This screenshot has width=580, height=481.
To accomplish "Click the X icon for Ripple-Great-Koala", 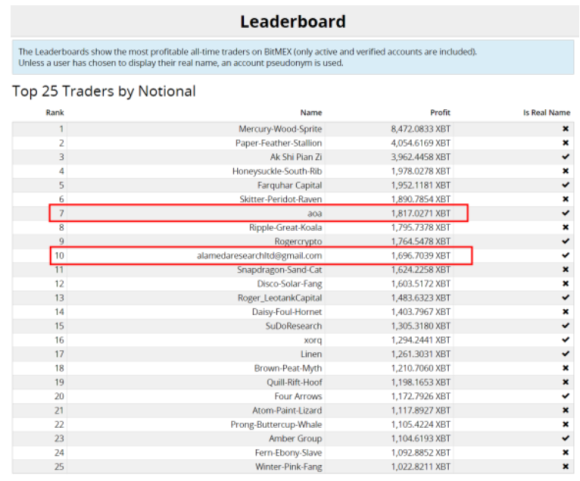I will pos(566,227).
